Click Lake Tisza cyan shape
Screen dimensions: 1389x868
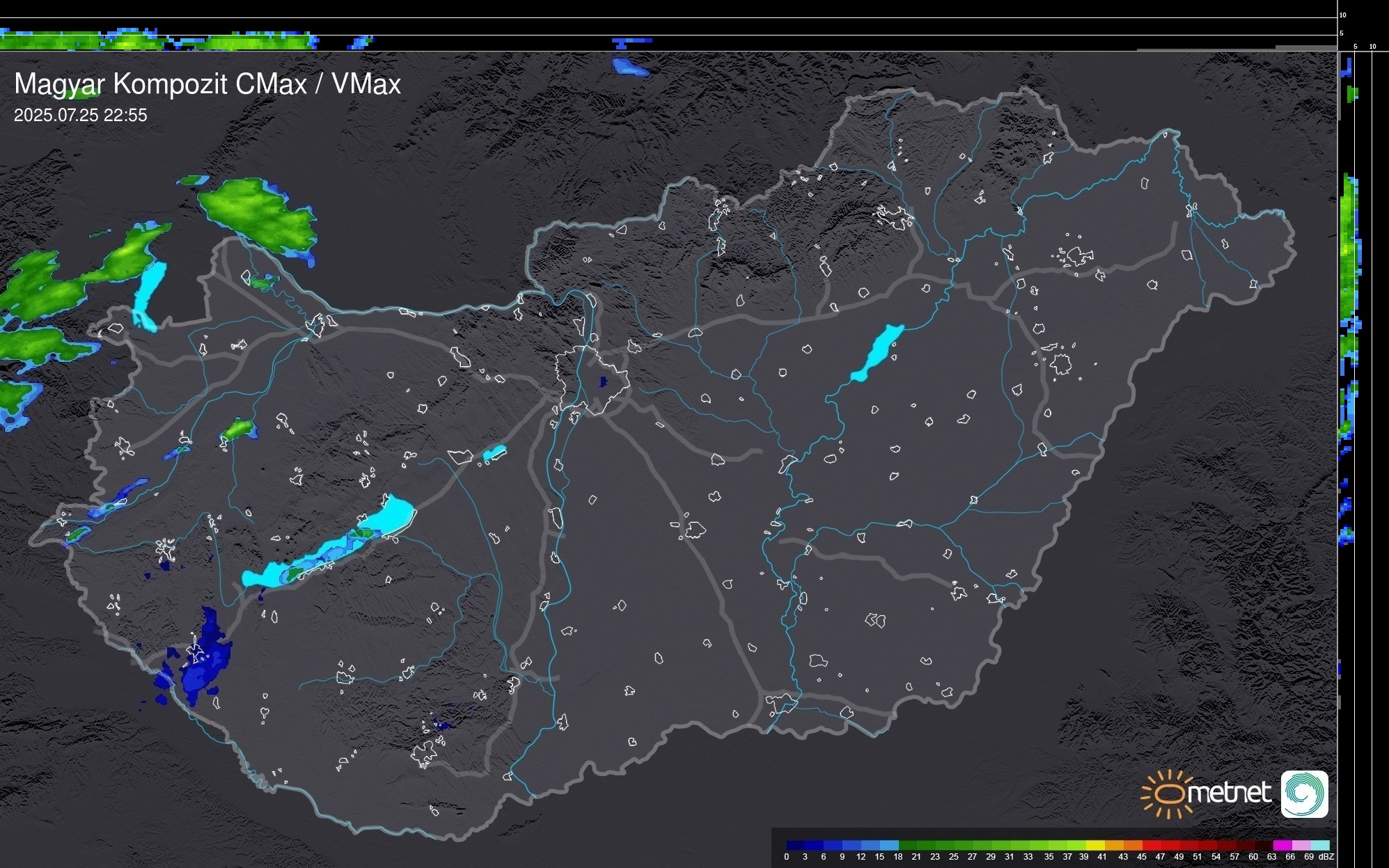pos(877,352)
